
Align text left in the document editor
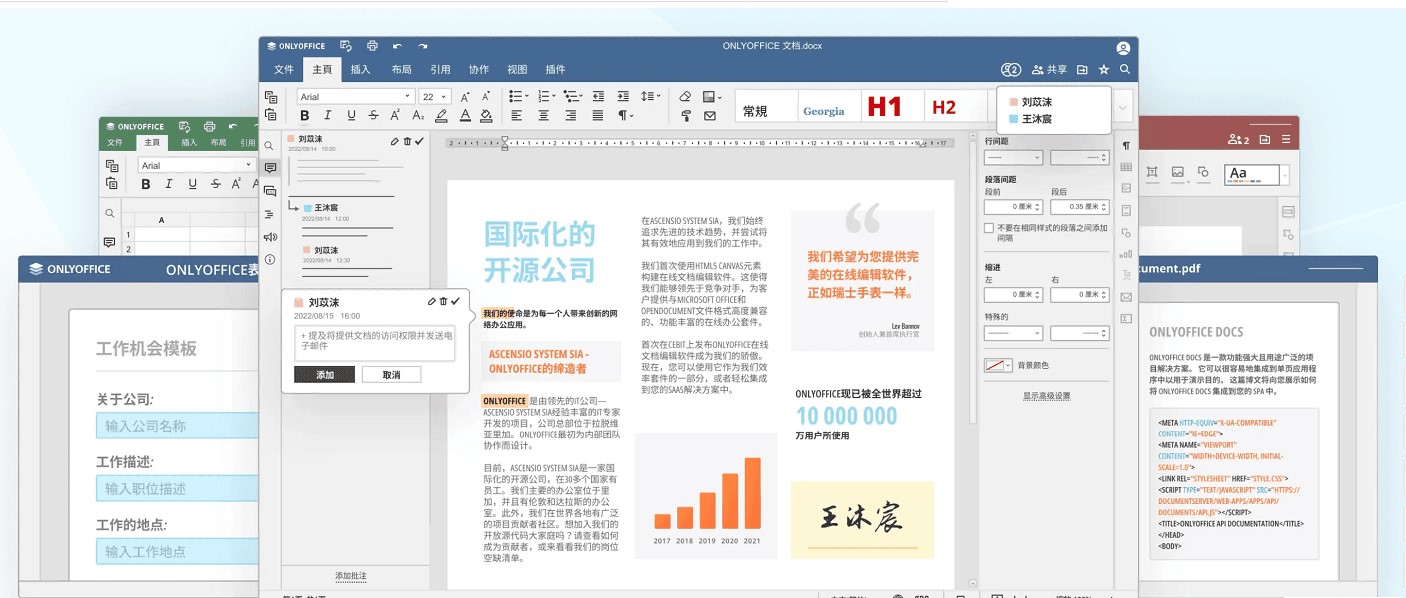517,115
